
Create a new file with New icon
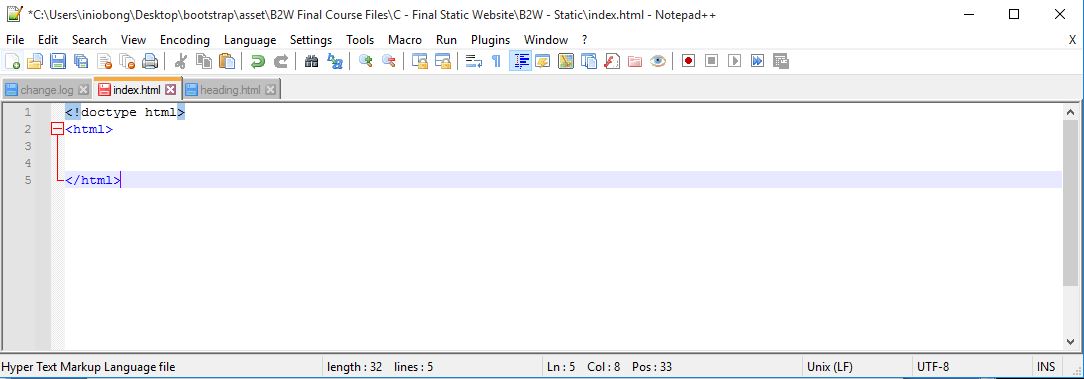(12, 62)
